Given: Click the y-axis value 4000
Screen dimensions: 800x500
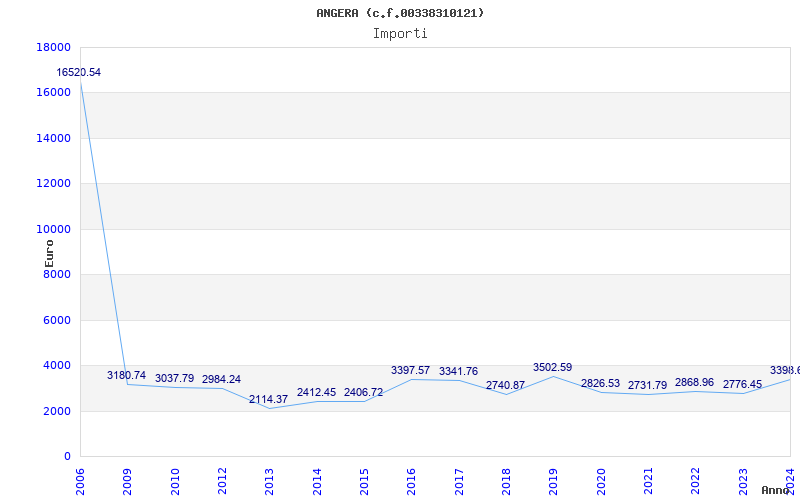Looking at the screenshot, I should (57, 366).
